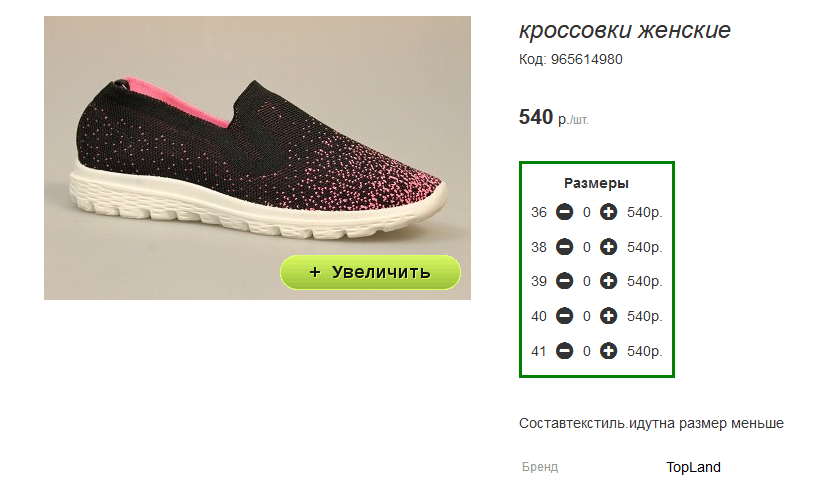Screen dimensions: 818x489
Task: Add one pair of size 41
Action: 608,351
